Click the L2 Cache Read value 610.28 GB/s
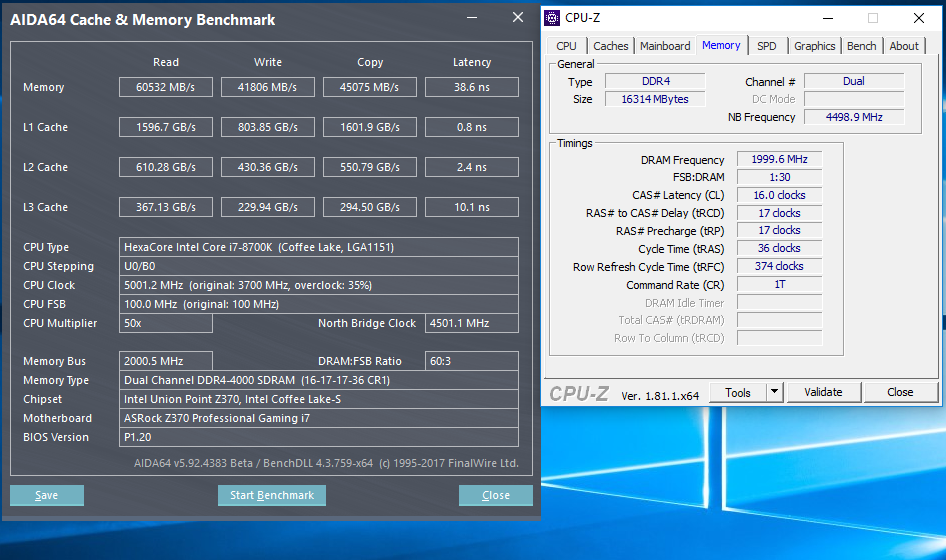Viewport: 946px width, 560px height. (x=166, y=167)
